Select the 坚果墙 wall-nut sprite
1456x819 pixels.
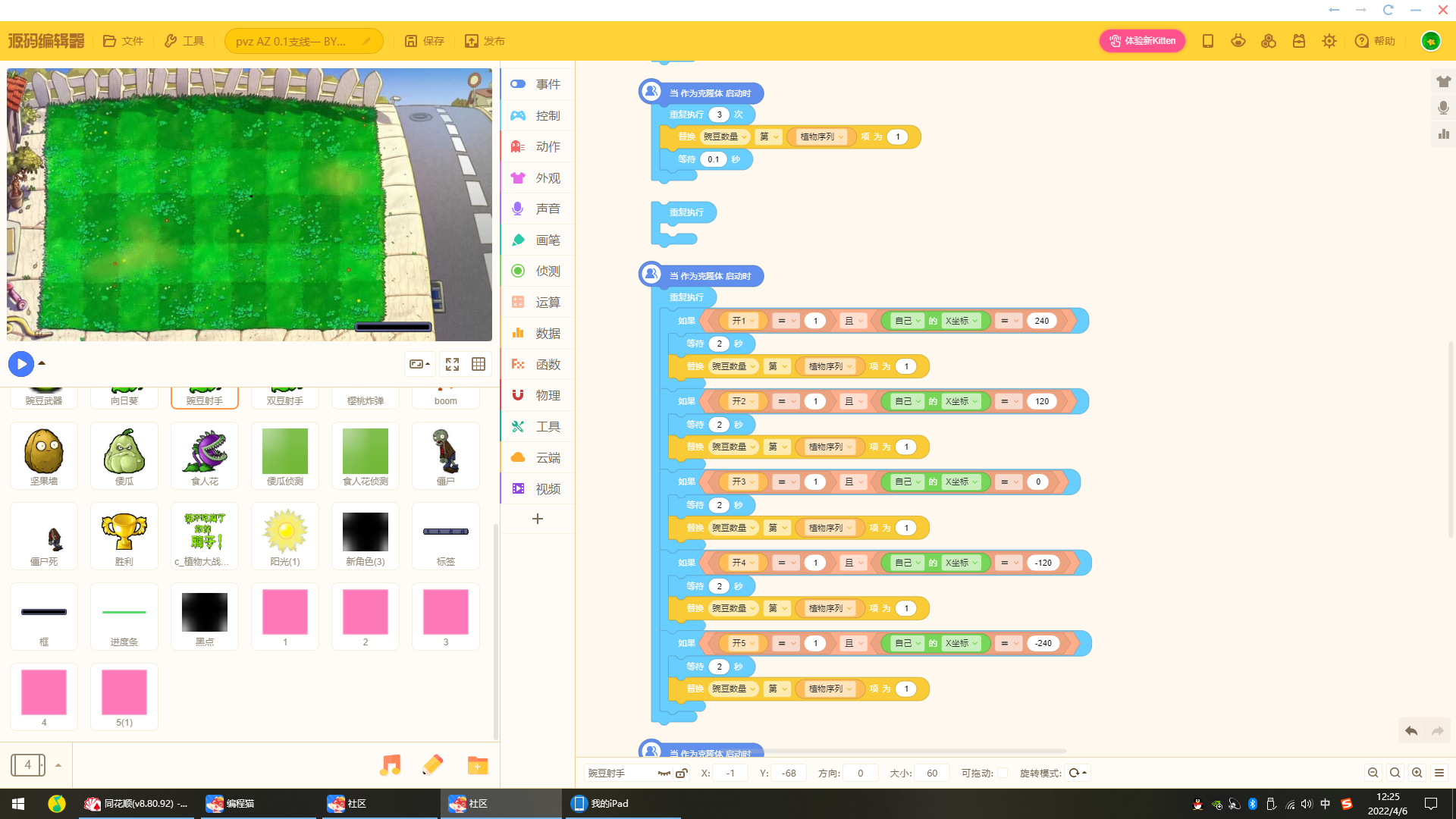(x=44, y=456)
